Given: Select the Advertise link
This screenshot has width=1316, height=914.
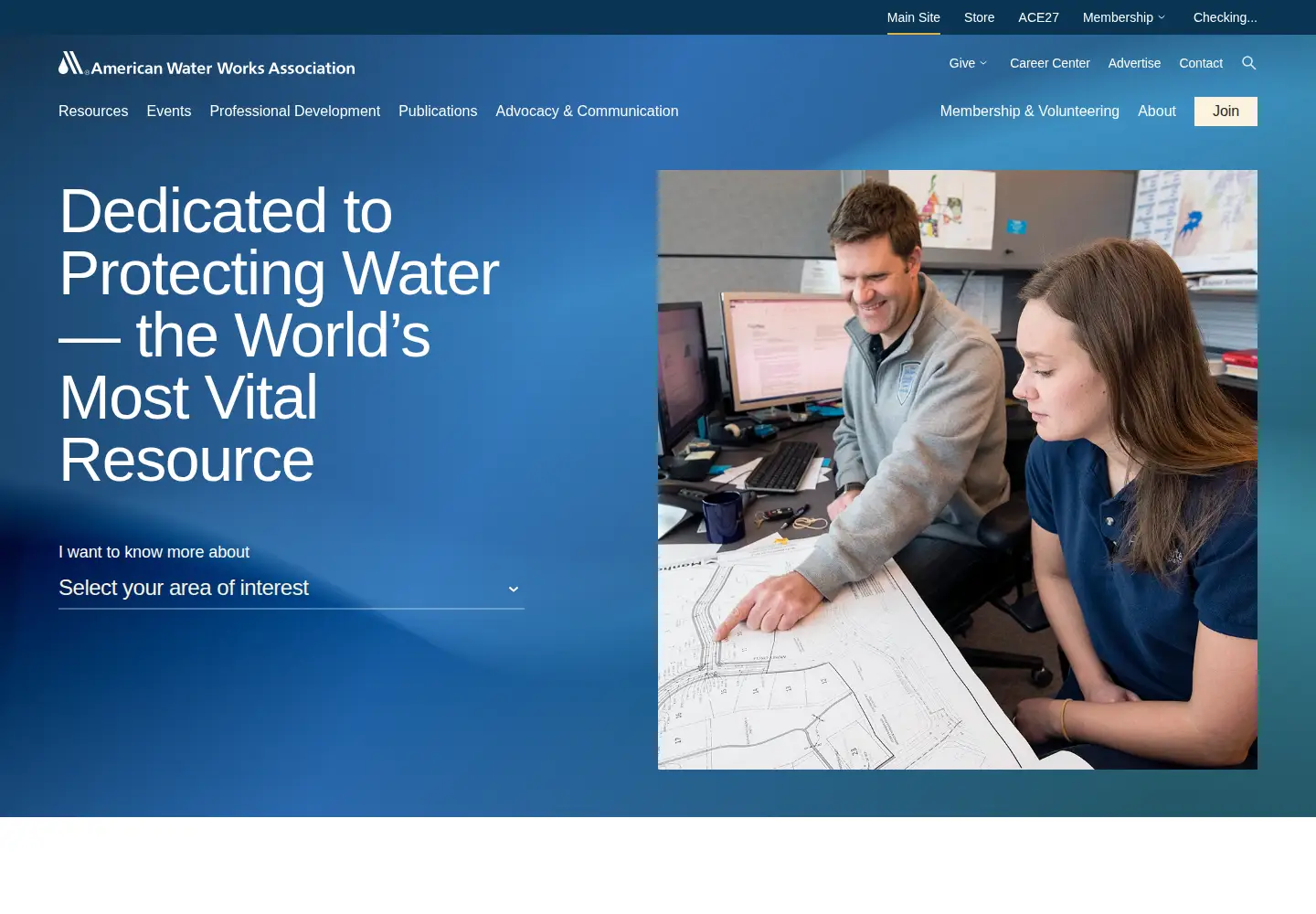Looking at the screenshot, I should click(x=1134, y=63).
